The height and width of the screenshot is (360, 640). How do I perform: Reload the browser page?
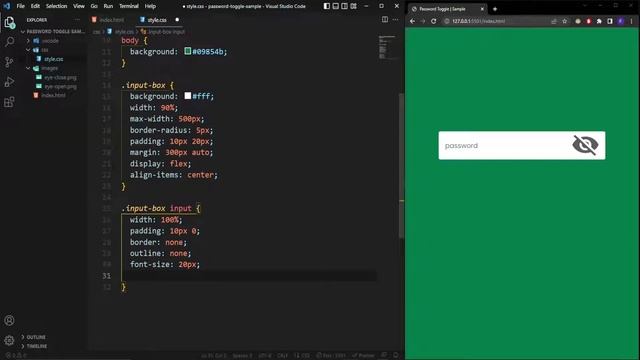pos(433,21)
